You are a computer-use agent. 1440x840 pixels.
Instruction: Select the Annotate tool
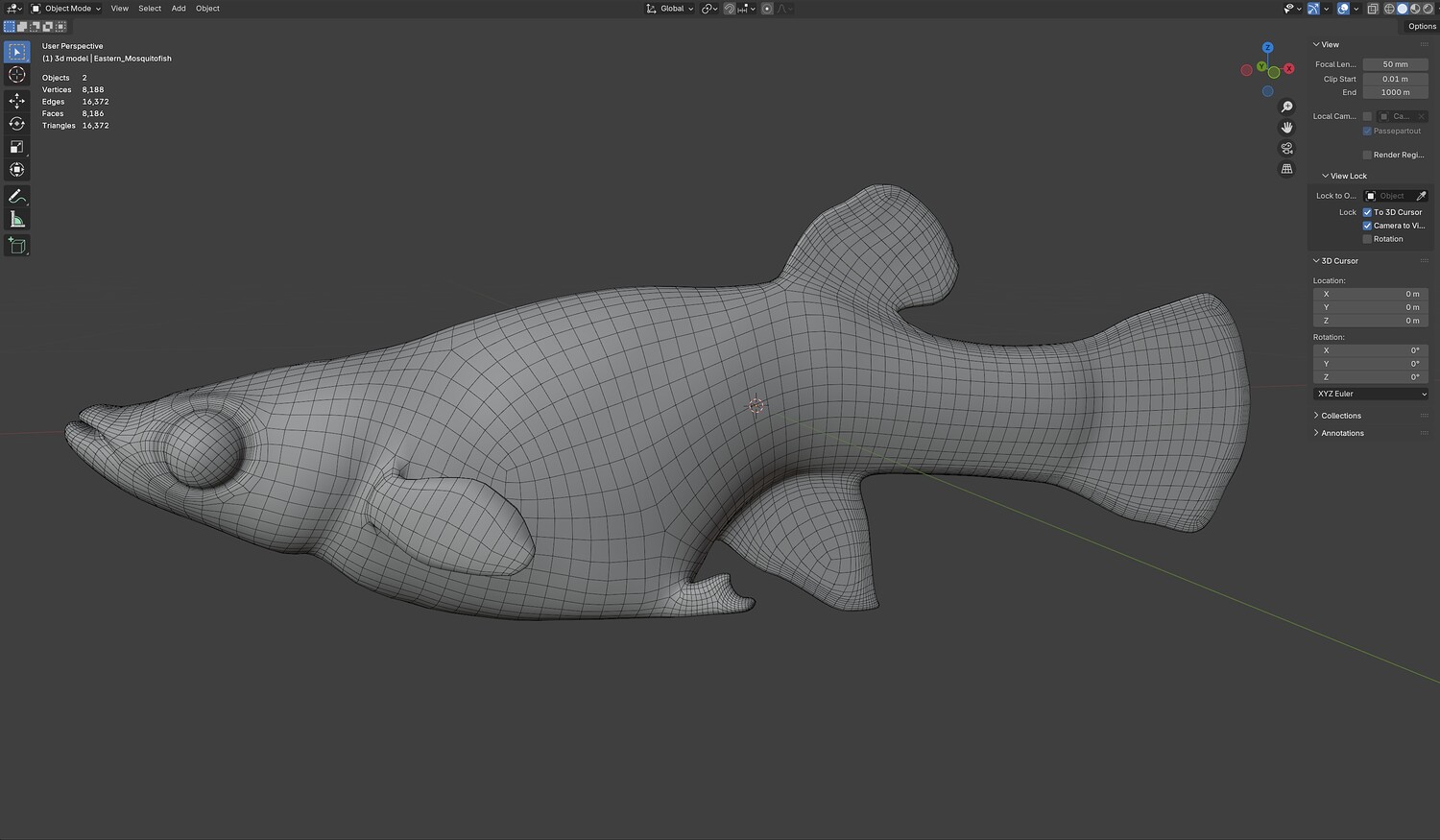pos(17,196)
